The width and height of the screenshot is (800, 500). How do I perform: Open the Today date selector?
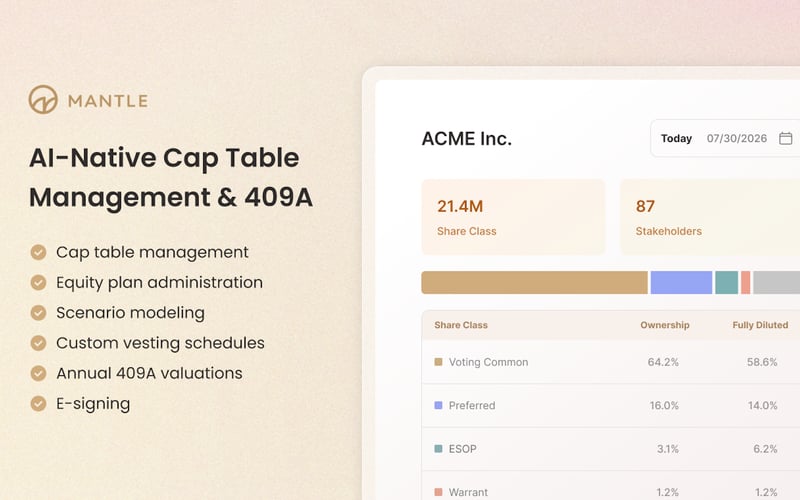pyautogui.click(x=725, y=138)
